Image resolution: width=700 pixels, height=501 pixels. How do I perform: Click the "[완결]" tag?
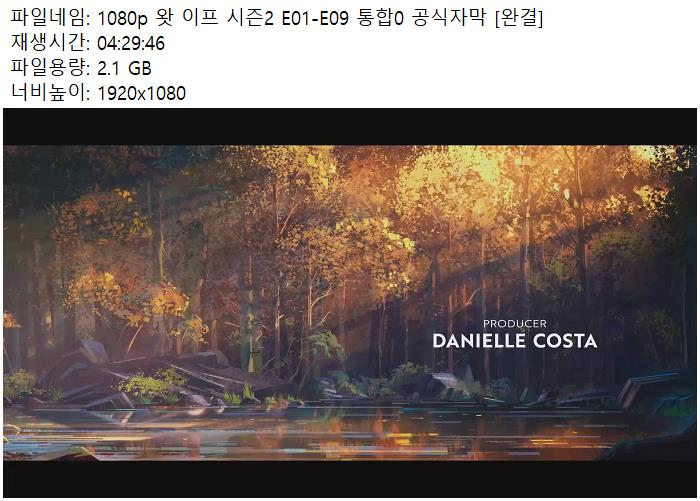point(519,18)
